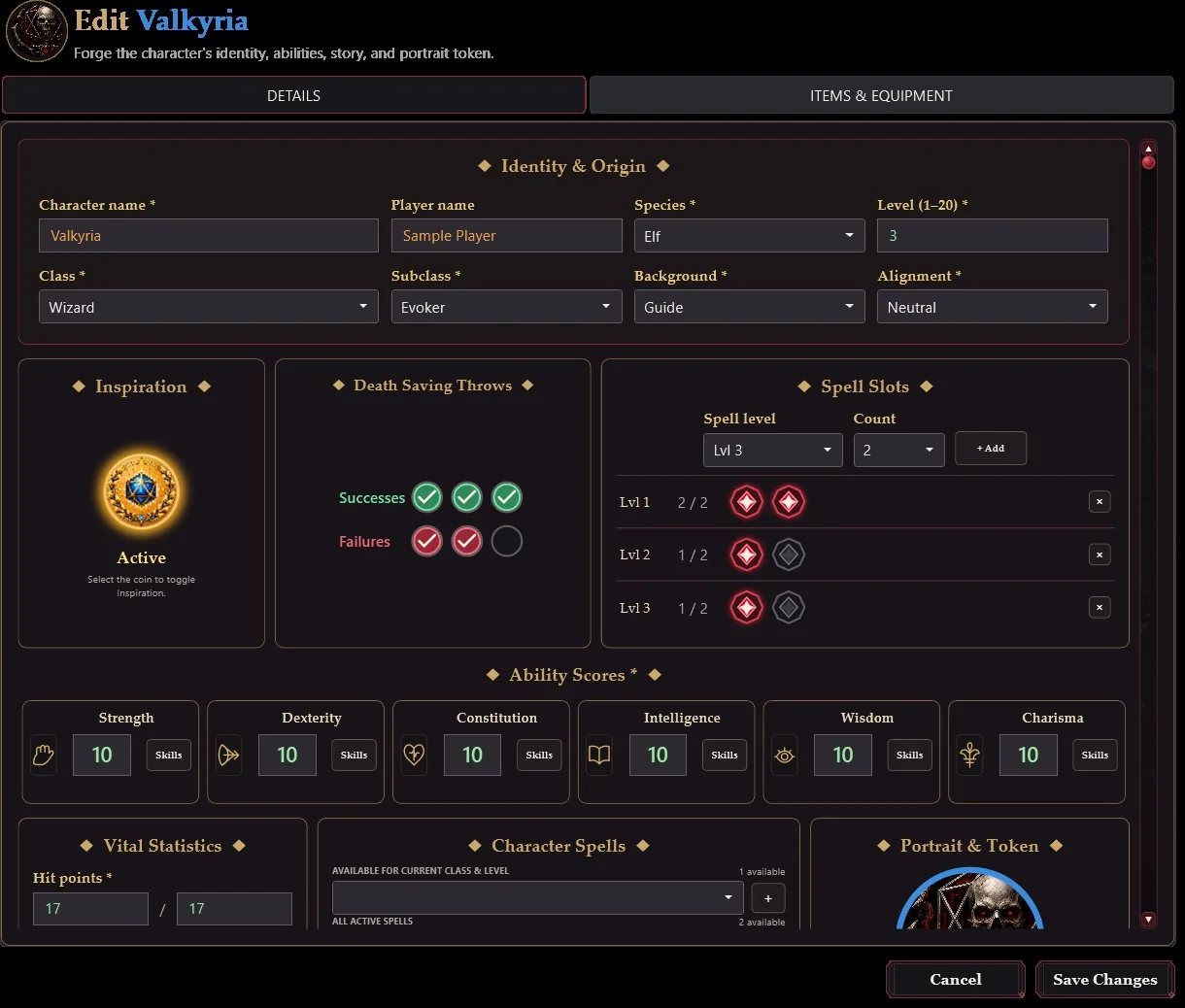Click the + Add spell slot button
Viewport: 1185px width, 1008px height.
(991, 449)
